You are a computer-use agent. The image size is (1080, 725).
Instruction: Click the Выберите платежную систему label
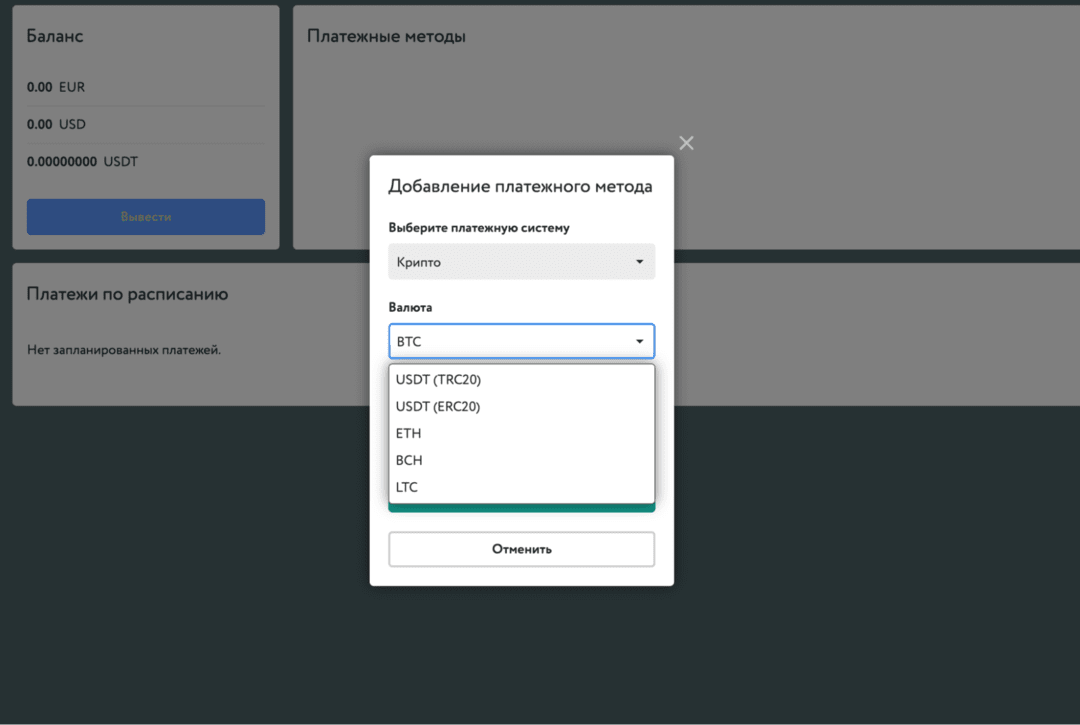click(479, 228)
